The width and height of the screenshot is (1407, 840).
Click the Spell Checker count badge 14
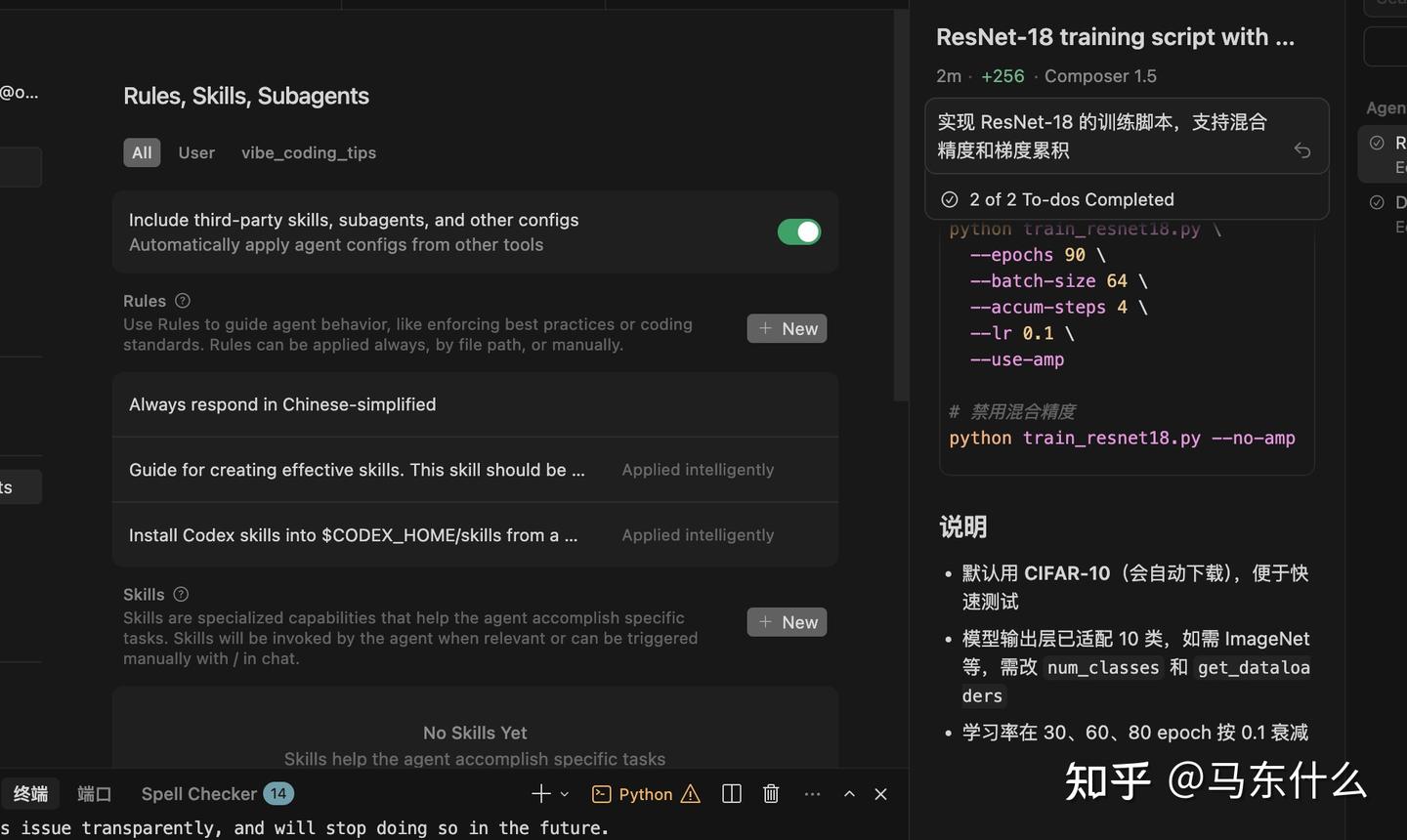(278, 794)
